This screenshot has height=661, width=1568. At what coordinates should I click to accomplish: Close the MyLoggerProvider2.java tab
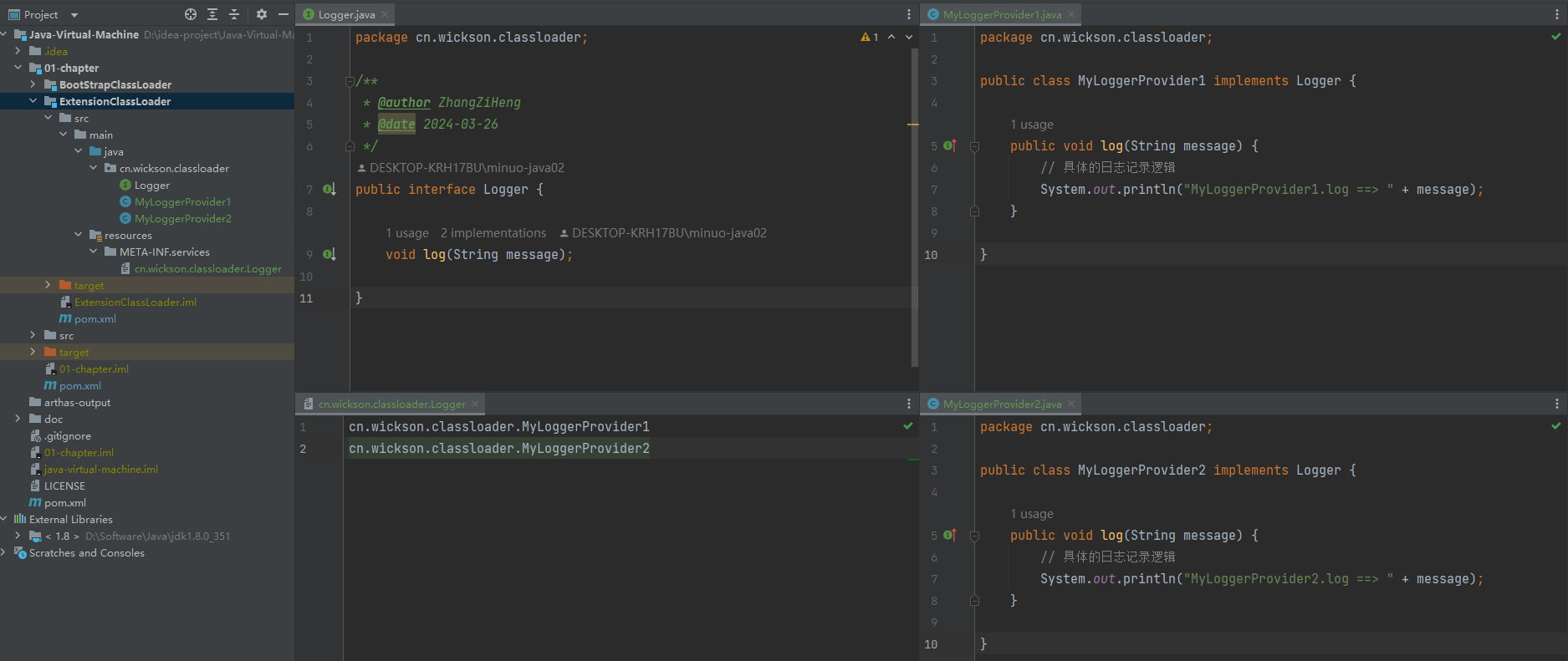[1071, 404]
